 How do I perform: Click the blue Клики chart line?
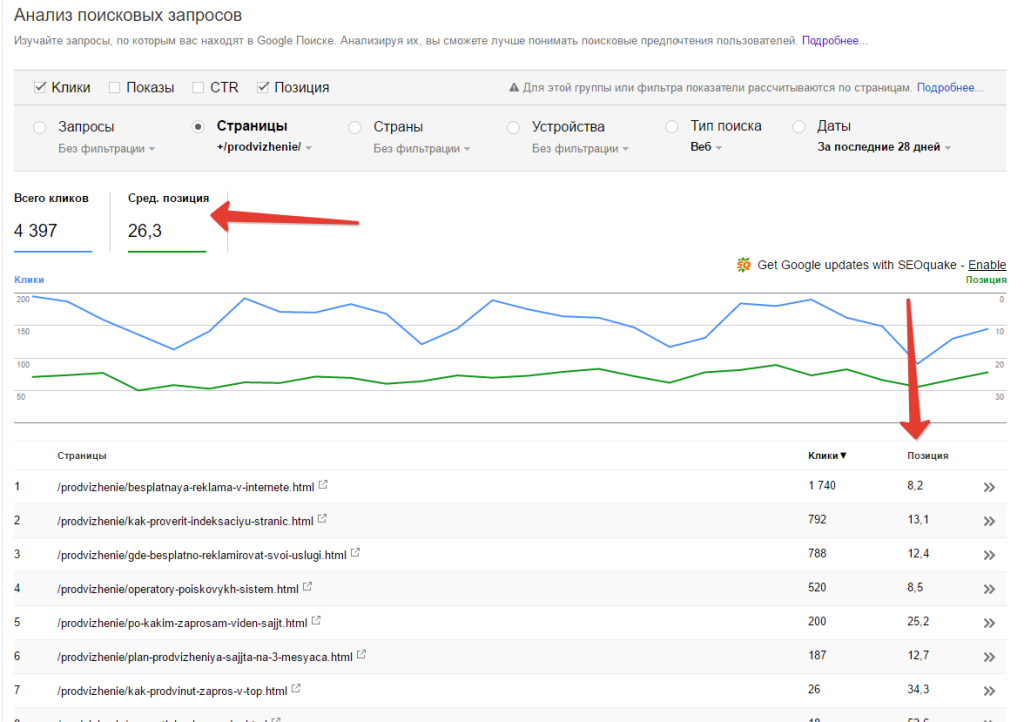coord(492,300)
